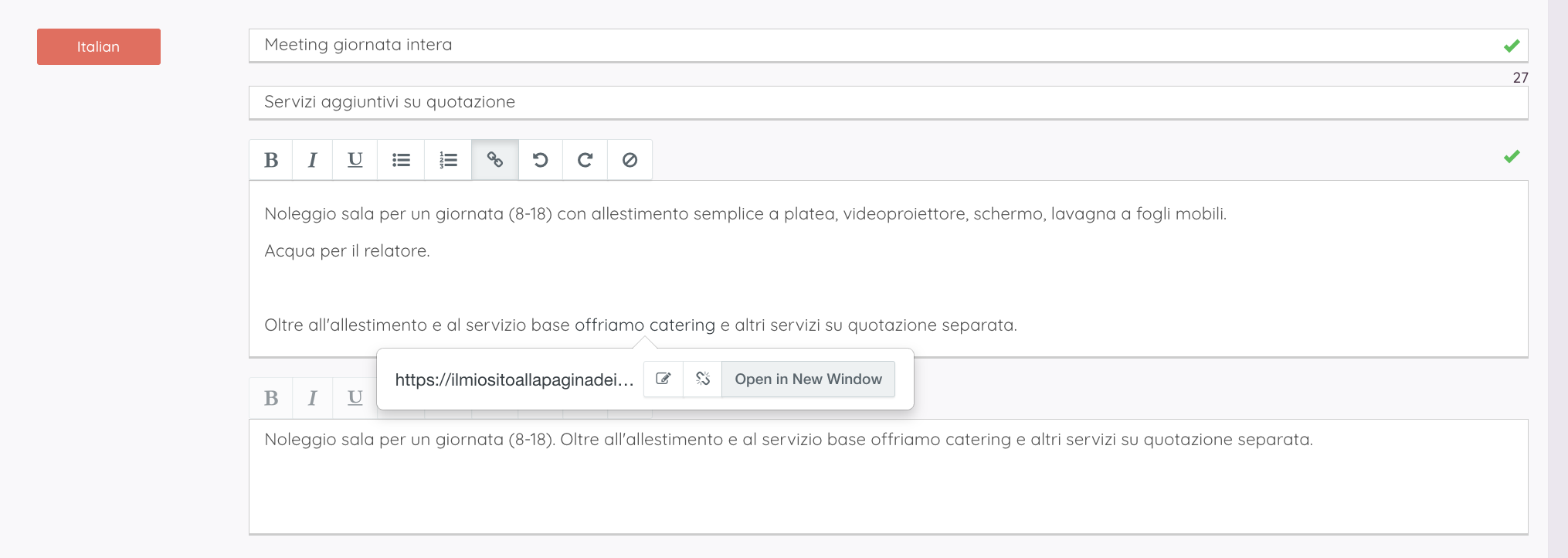Click the green checkmark beside the title field
This screenshot has height=558, width=1568.
point(1512,46)
